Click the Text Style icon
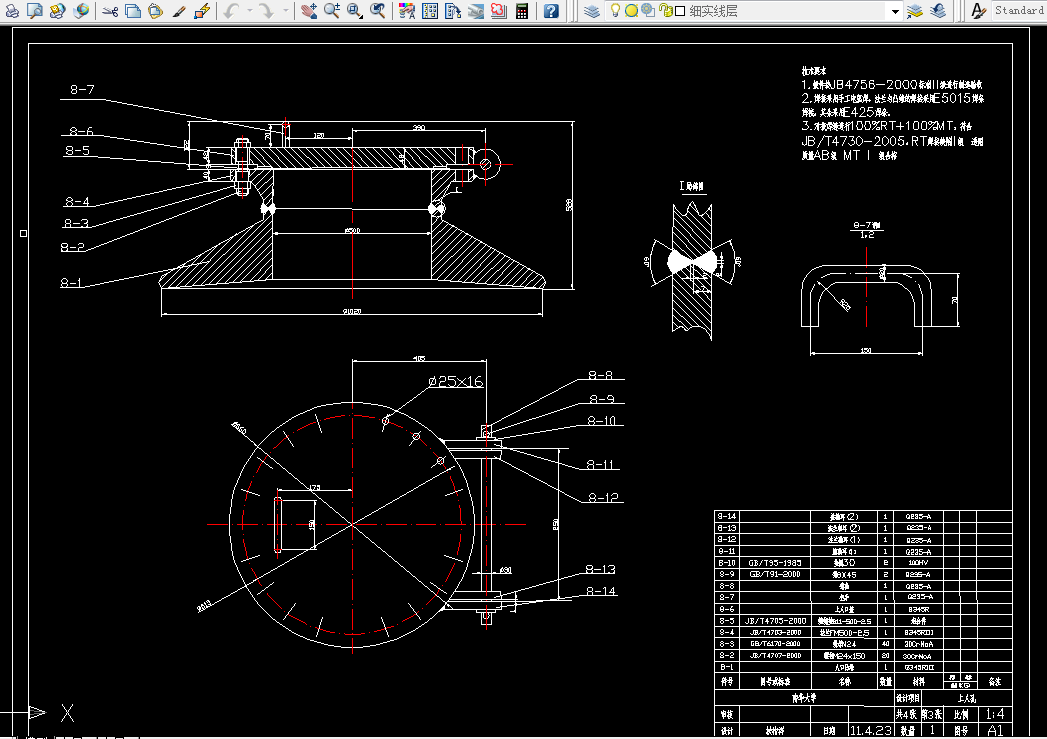1047x739 pixels. [x=979, y=11]
